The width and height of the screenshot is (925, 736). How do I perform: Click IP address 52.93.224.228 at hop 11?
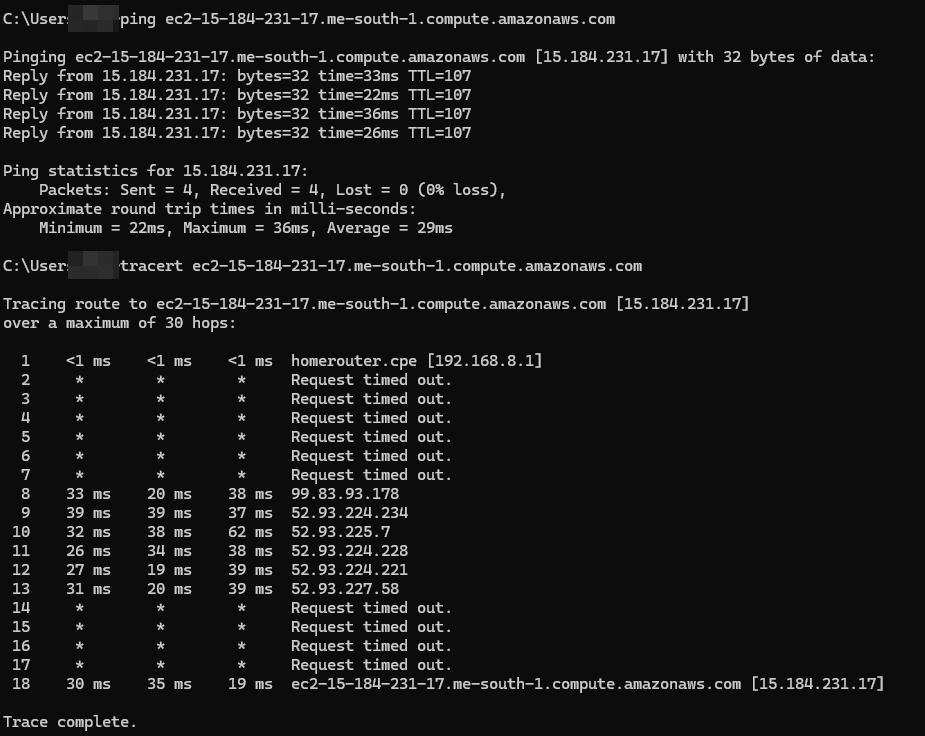coord(349,551)
